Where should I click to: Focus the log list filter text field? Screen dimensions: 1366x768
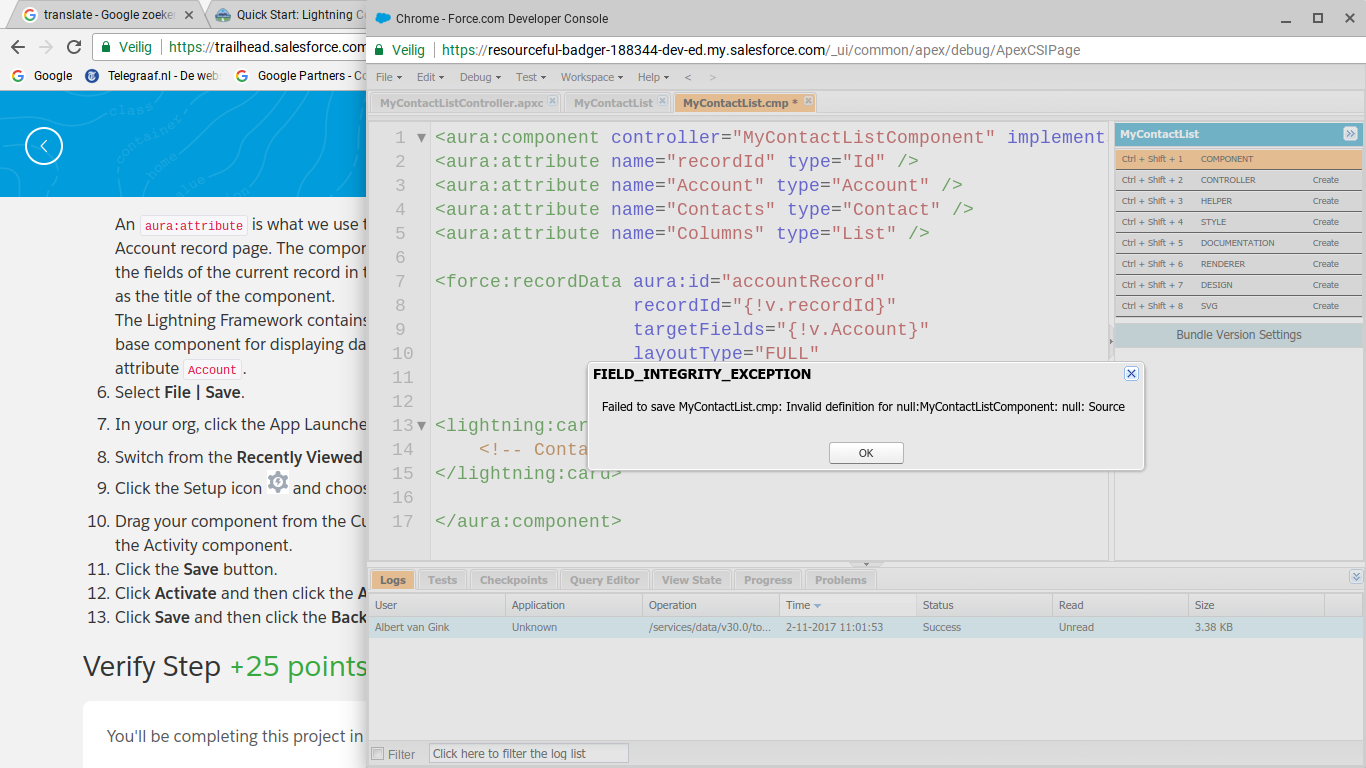click(528, 754)
